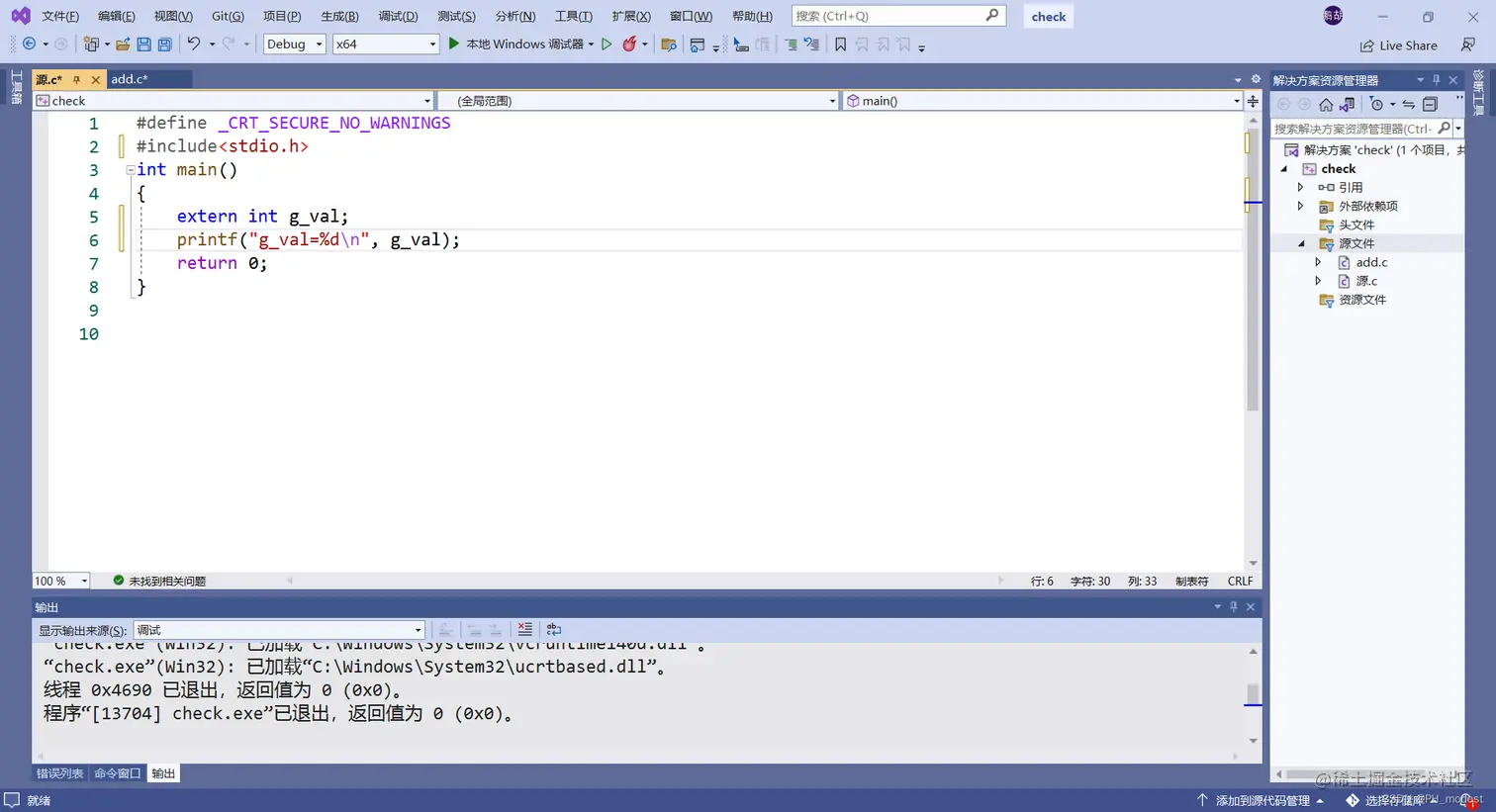Viewport: 1496px width, 812px height.
Task: Click the feedback icon in the title bar
Action: click(1468, 45)
